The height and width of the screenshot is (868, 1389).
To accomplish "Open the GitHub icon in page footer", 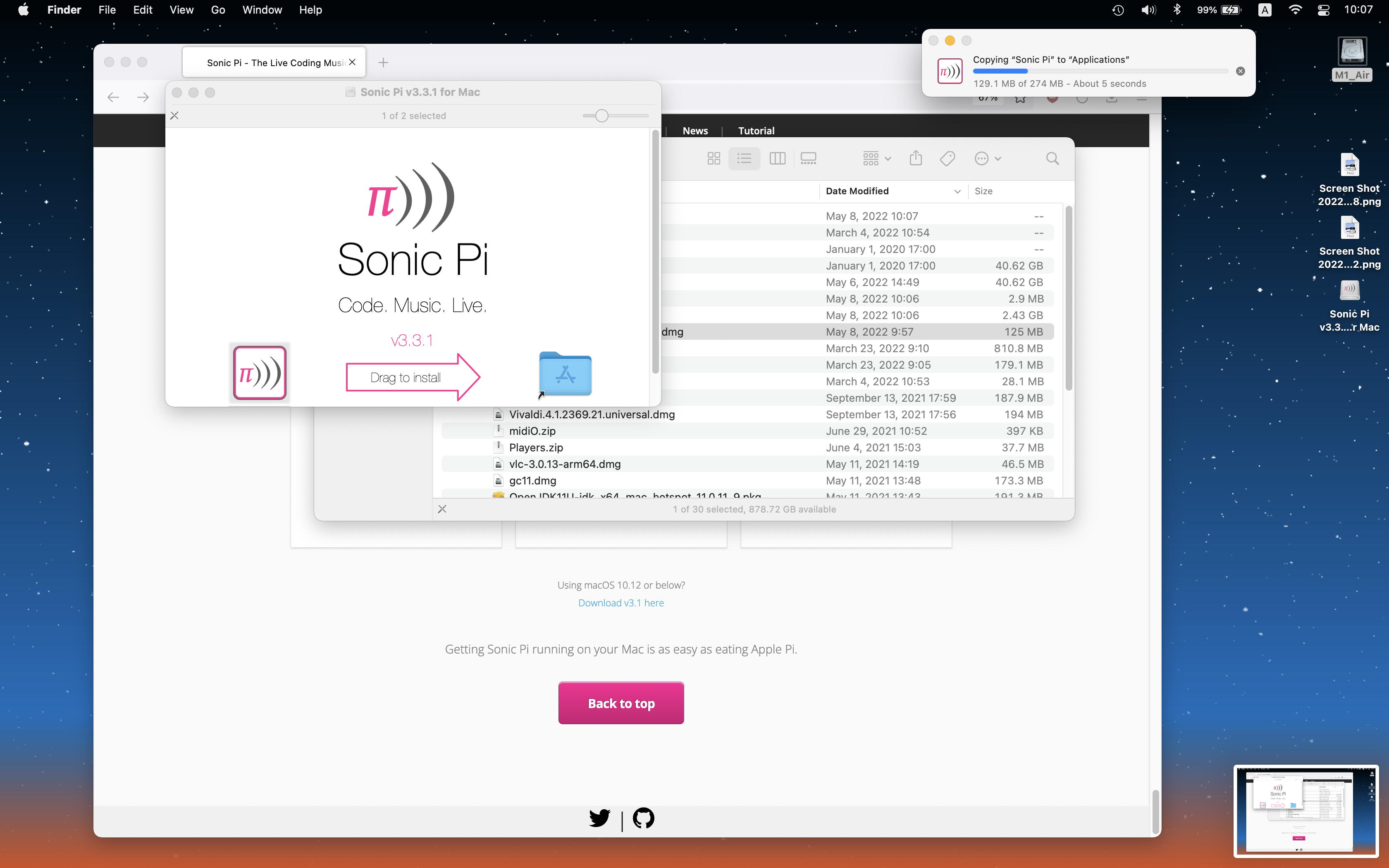I will (x=643, y=818).
